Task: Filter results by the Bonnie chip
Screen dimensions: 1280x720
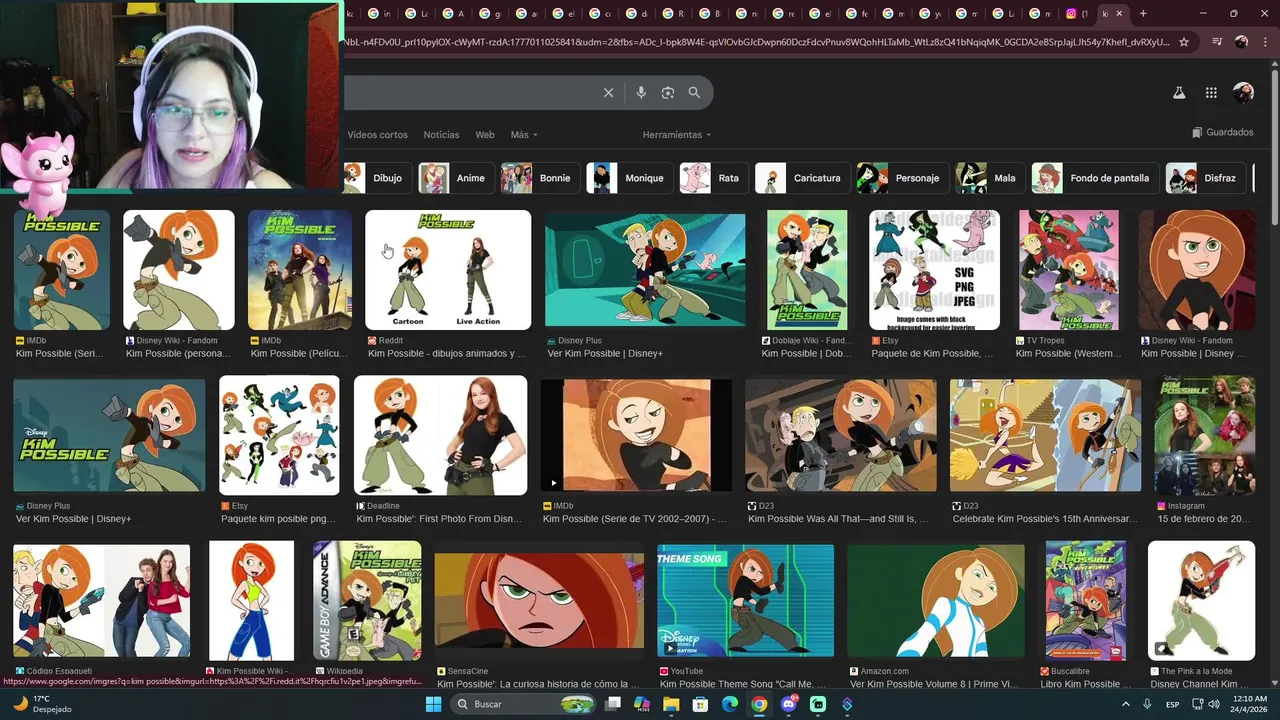Action: pyautogui.click(x=539, y=178)
